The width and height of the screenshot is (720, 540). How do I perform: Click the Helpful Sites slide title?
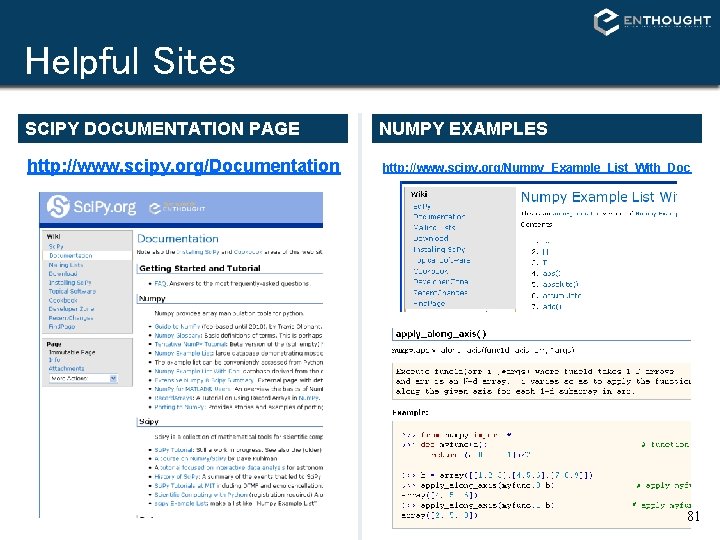130,61
